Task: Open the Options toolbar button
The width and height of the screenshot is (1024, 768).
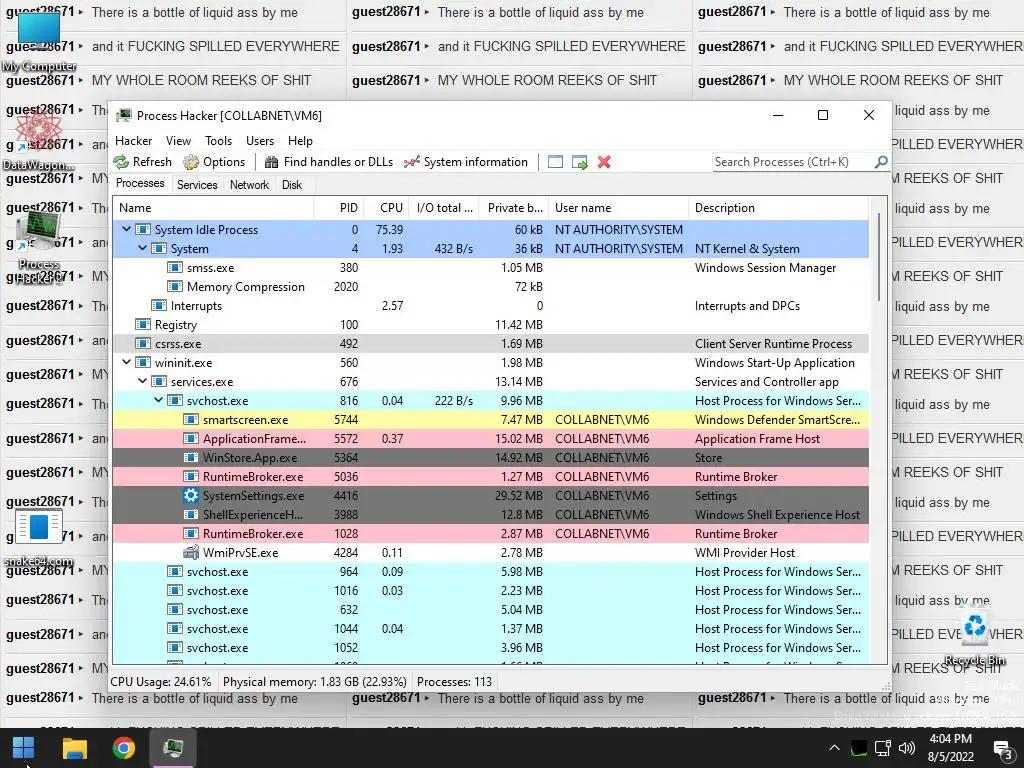Action: pos(214,162)
